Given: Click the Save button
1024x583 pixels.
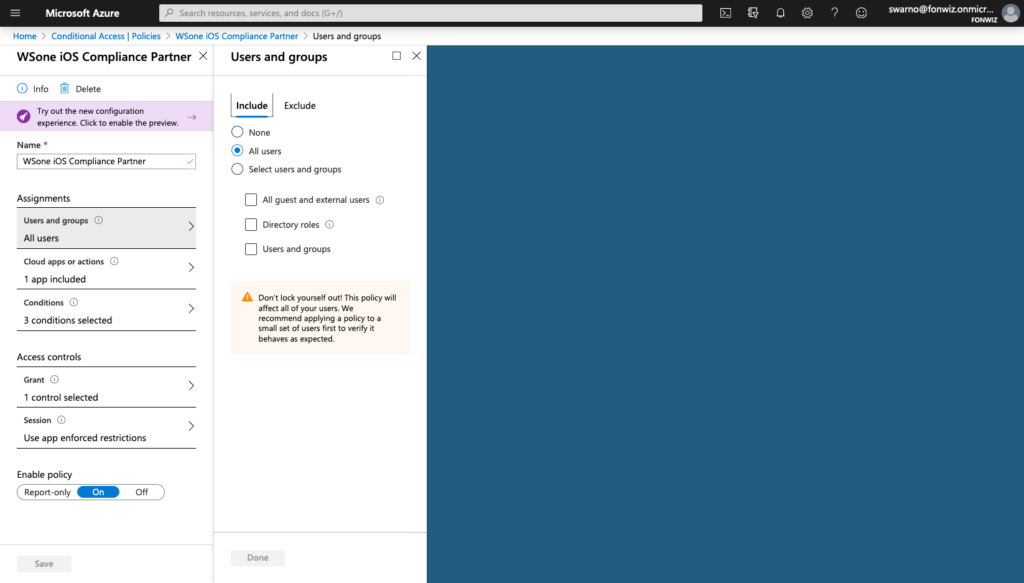Looking at the screenshot, I should (44, 563).
